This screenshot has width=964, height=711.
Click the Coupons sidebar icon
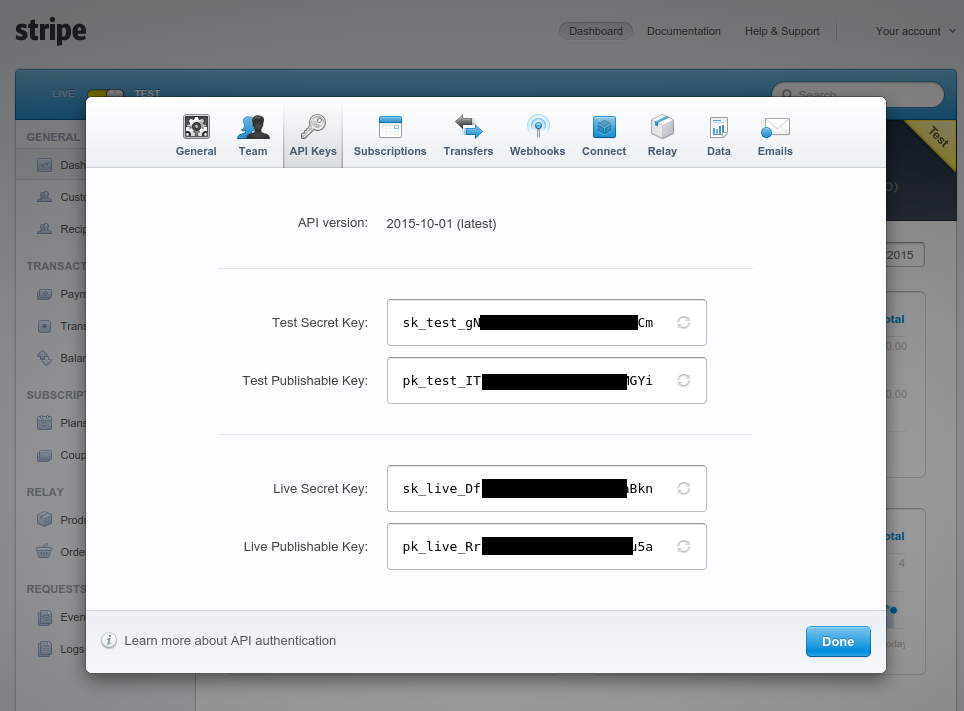(x=44, y=455)
